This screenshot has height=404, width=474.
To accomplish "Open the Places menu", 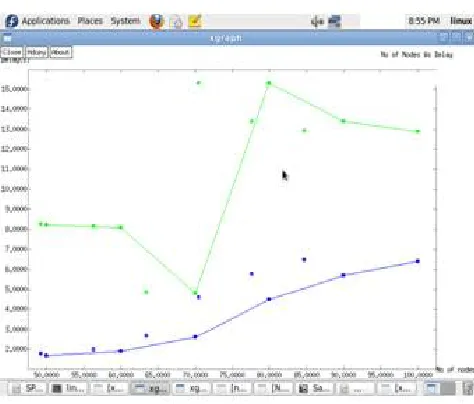I will pyautogui.click(x=90, y=21).
